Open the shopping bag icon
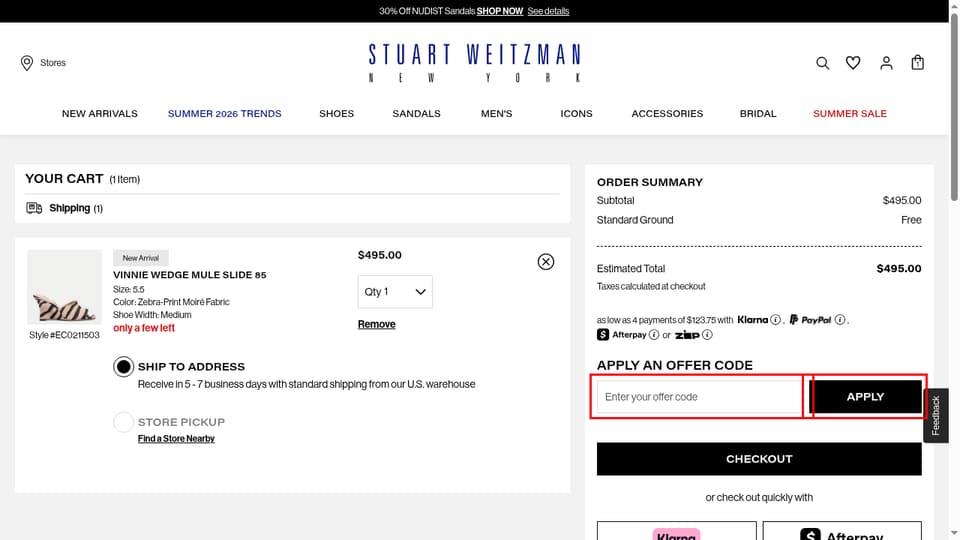 coord(917,62)
